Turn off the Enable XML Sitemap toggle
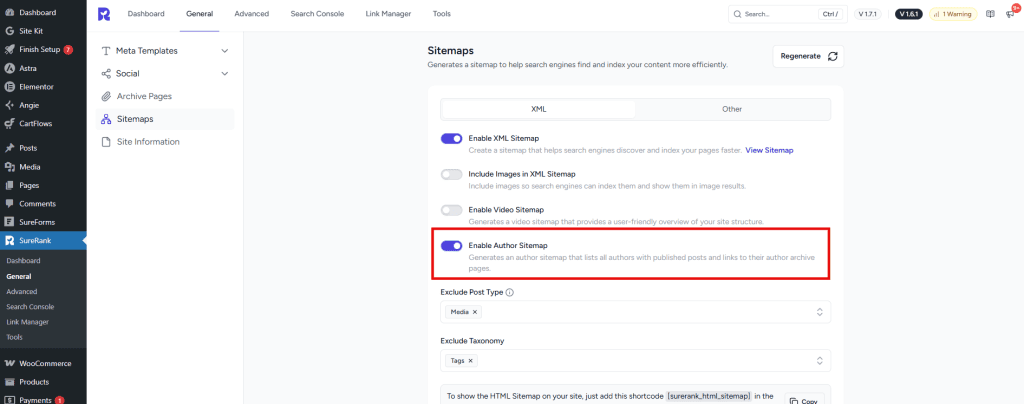The image size is (1024, 404). (451, 139)
